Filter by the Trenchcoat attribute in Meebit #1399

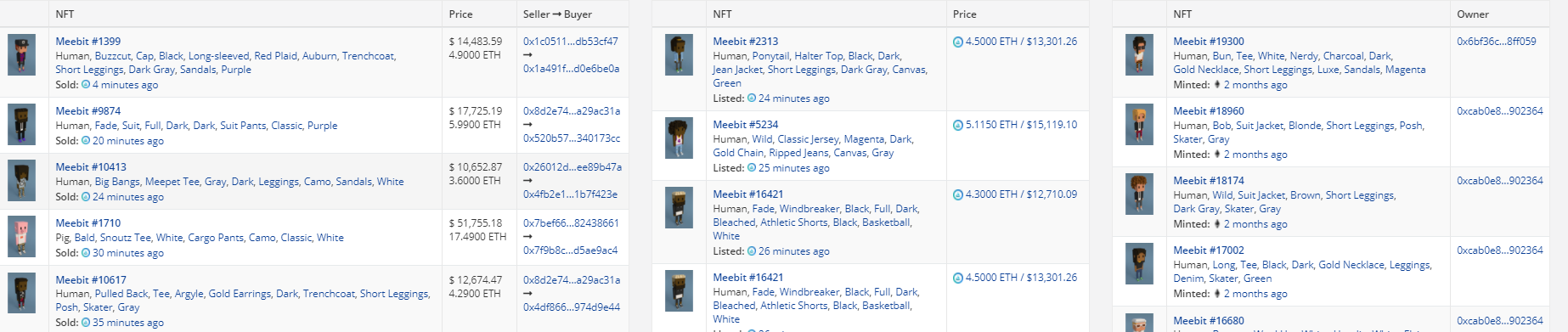368,56
